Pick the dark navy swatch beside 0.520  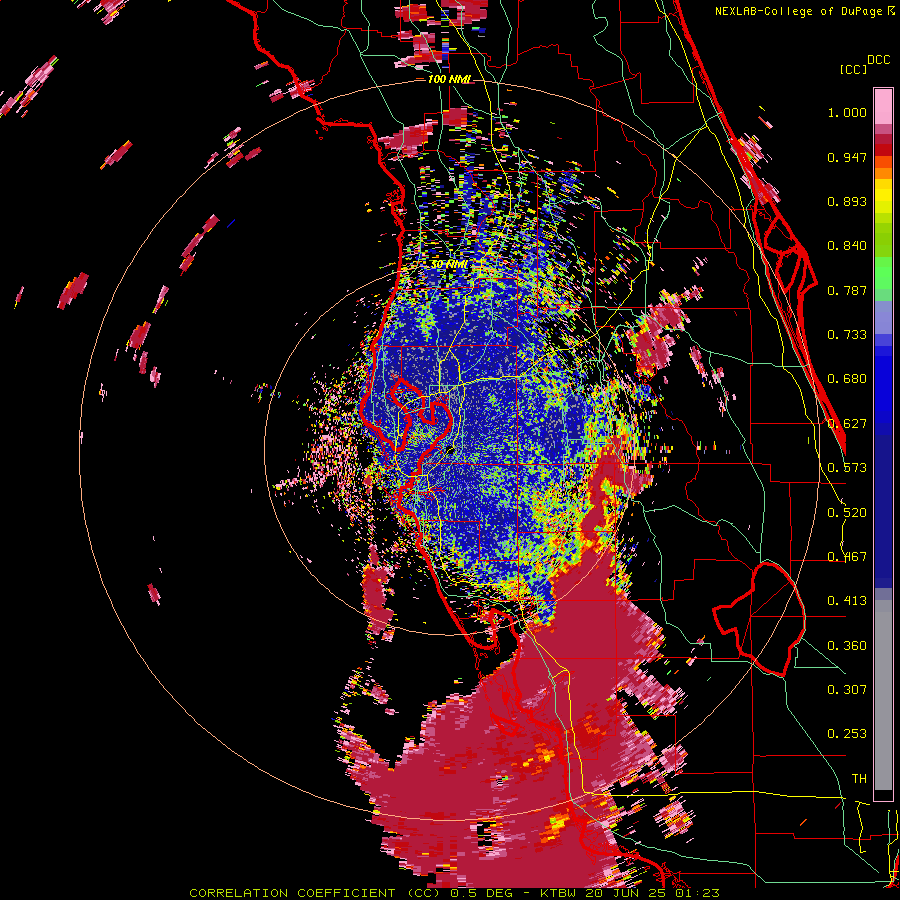pyautogui.click(x=883, y=511)
